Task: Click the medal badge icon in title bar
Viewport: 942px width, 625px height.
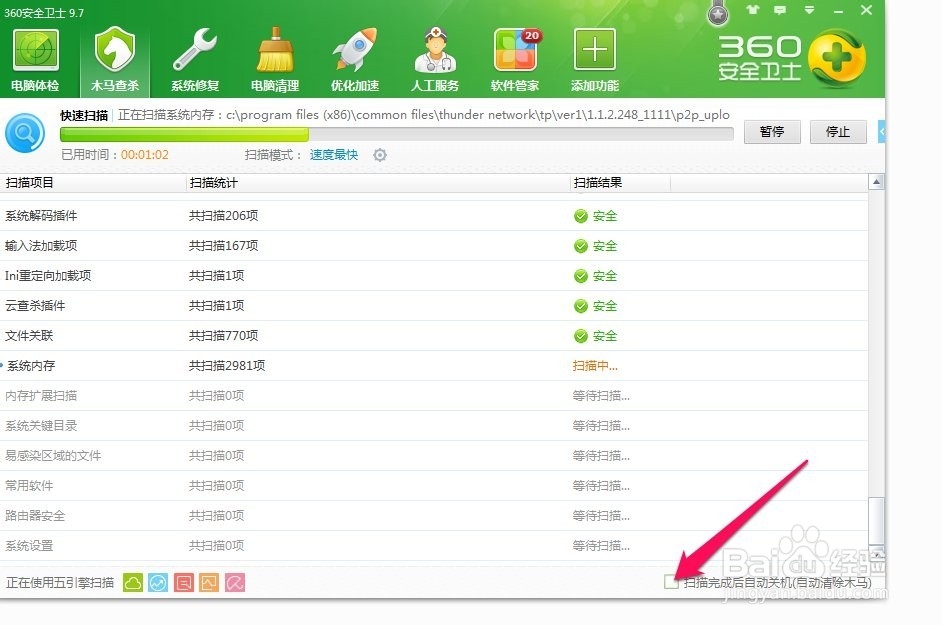Action: tap(717, 13)
